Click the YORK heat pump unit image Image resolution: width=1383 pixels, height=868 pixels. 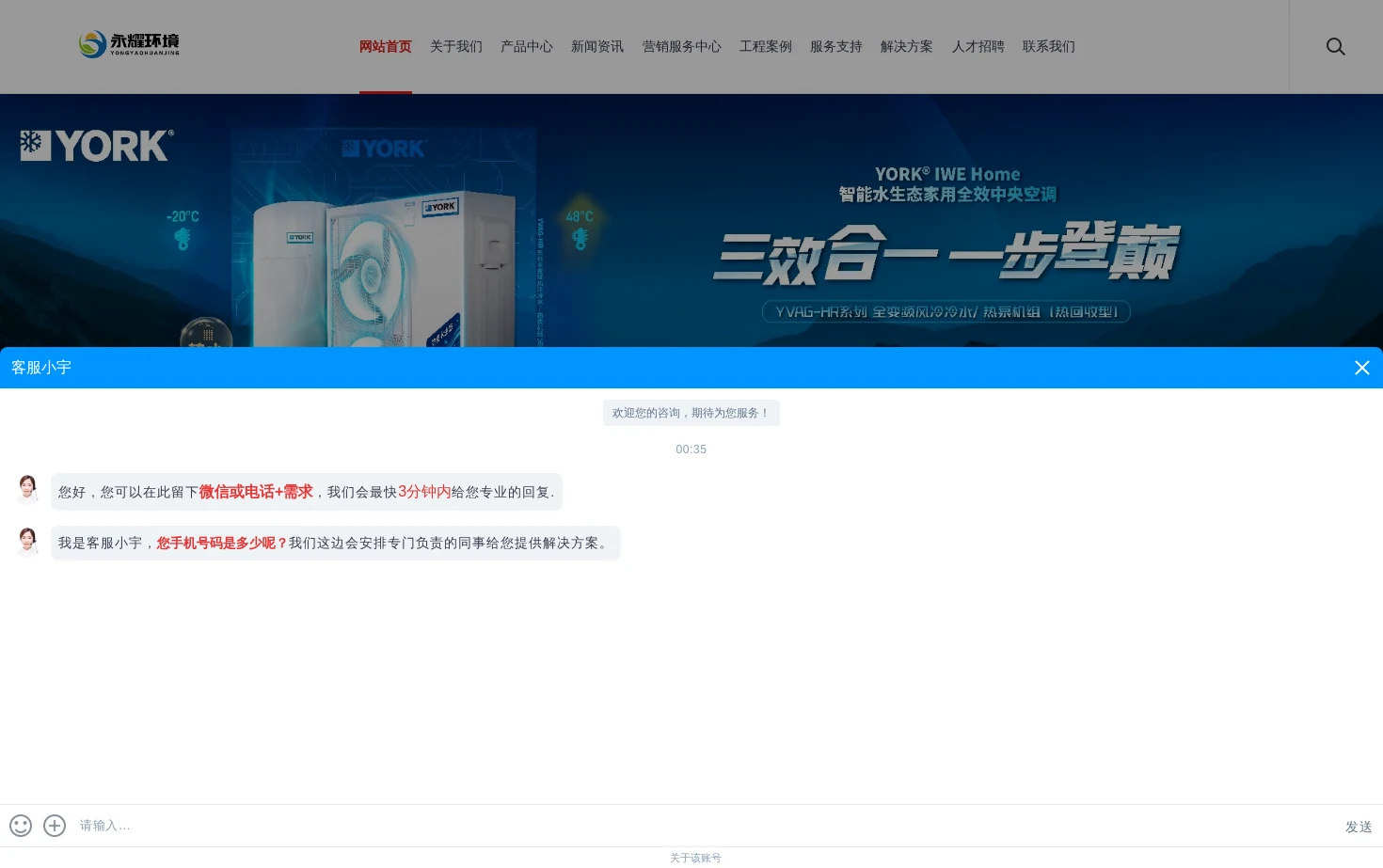tap(386, 268)
